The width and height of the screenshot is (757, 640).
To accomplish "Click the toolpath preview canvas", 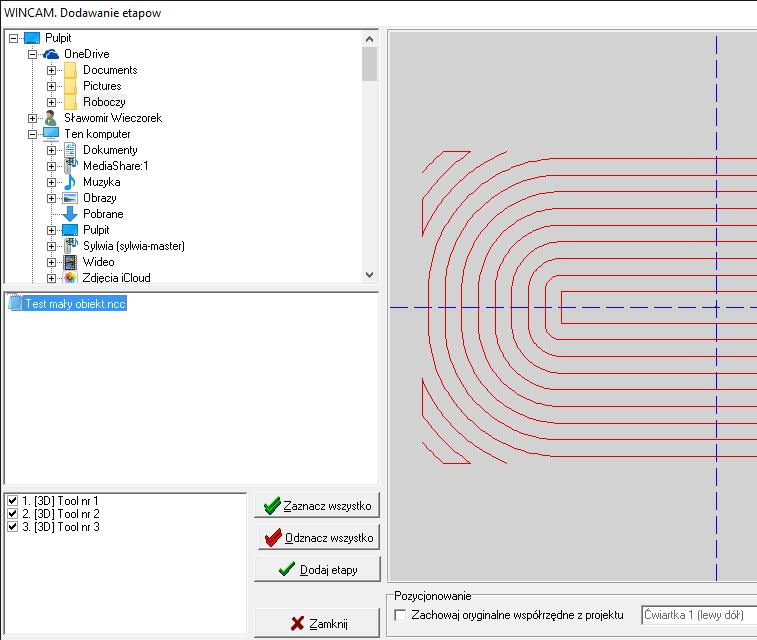I will tap(573, 306).
